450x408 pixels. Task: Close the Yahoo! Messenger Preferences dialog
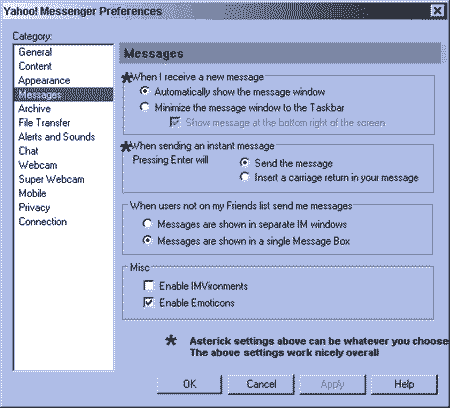437,11
